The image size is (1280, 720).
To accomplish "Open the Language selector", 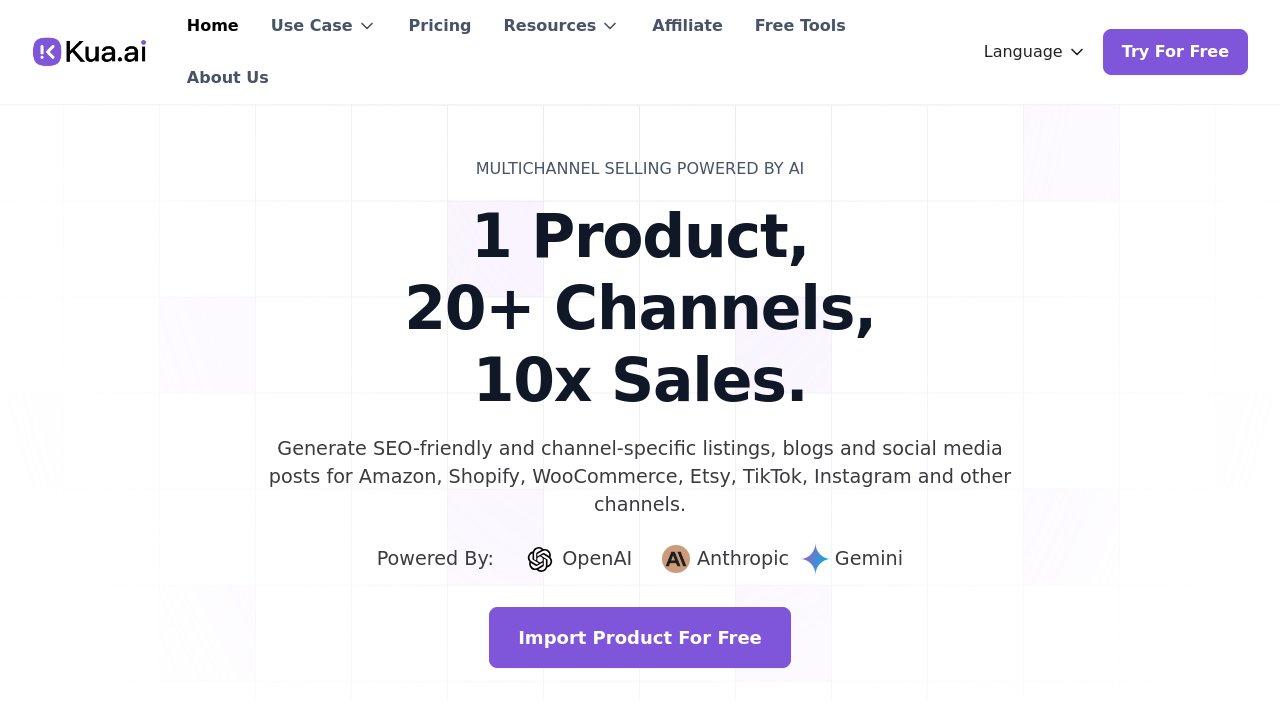I will pyautogui.click(x=1023, y=52).
